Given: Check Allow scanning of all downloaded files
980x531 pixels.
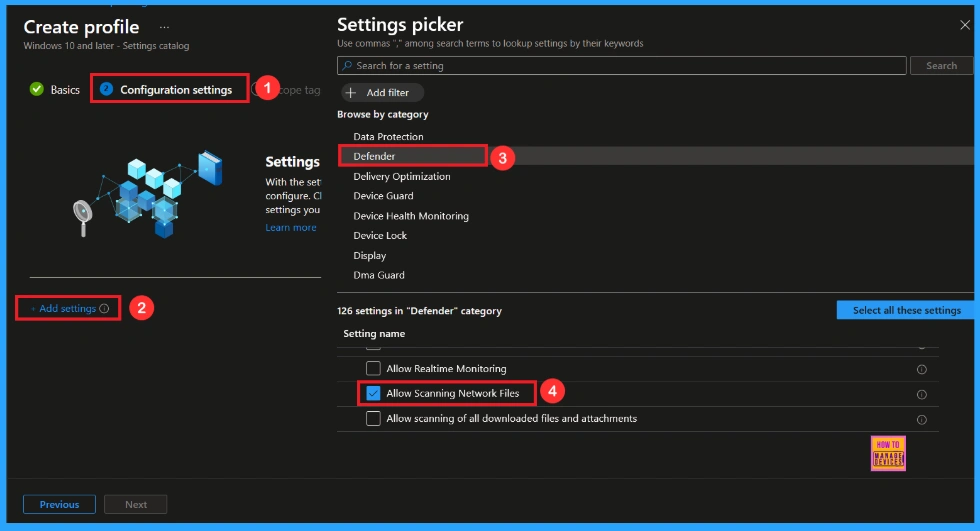Looking at the screenshot, I should [x=373, y=419].
